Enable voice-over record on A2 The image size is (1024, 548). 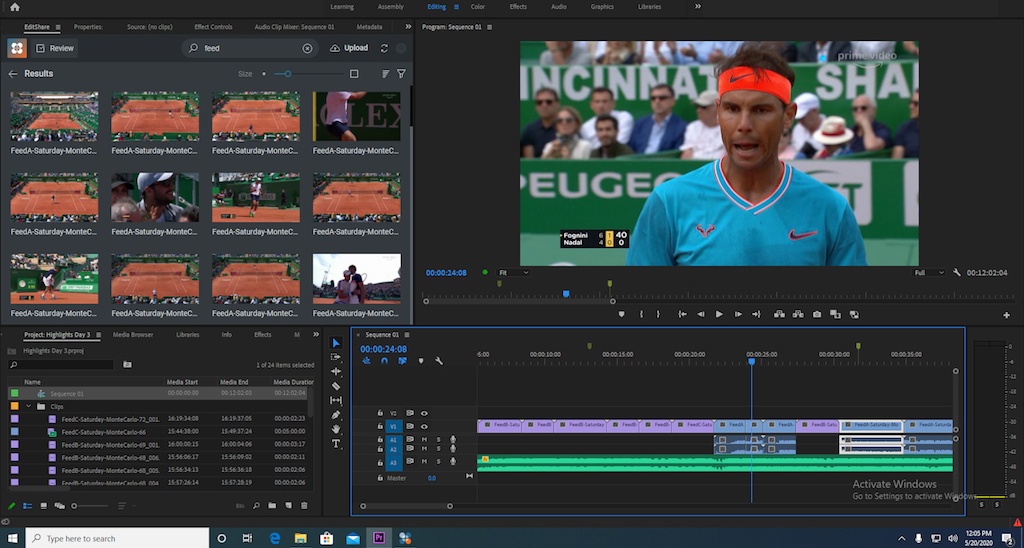pyautogui.click(x=453, y=449)
